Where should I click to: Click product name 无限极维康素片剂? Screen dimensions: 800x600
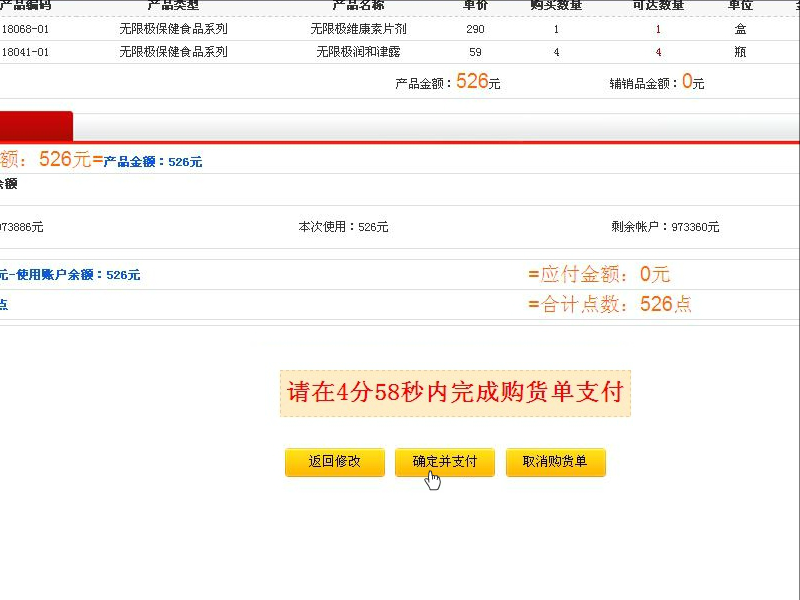tap(358, 29)
